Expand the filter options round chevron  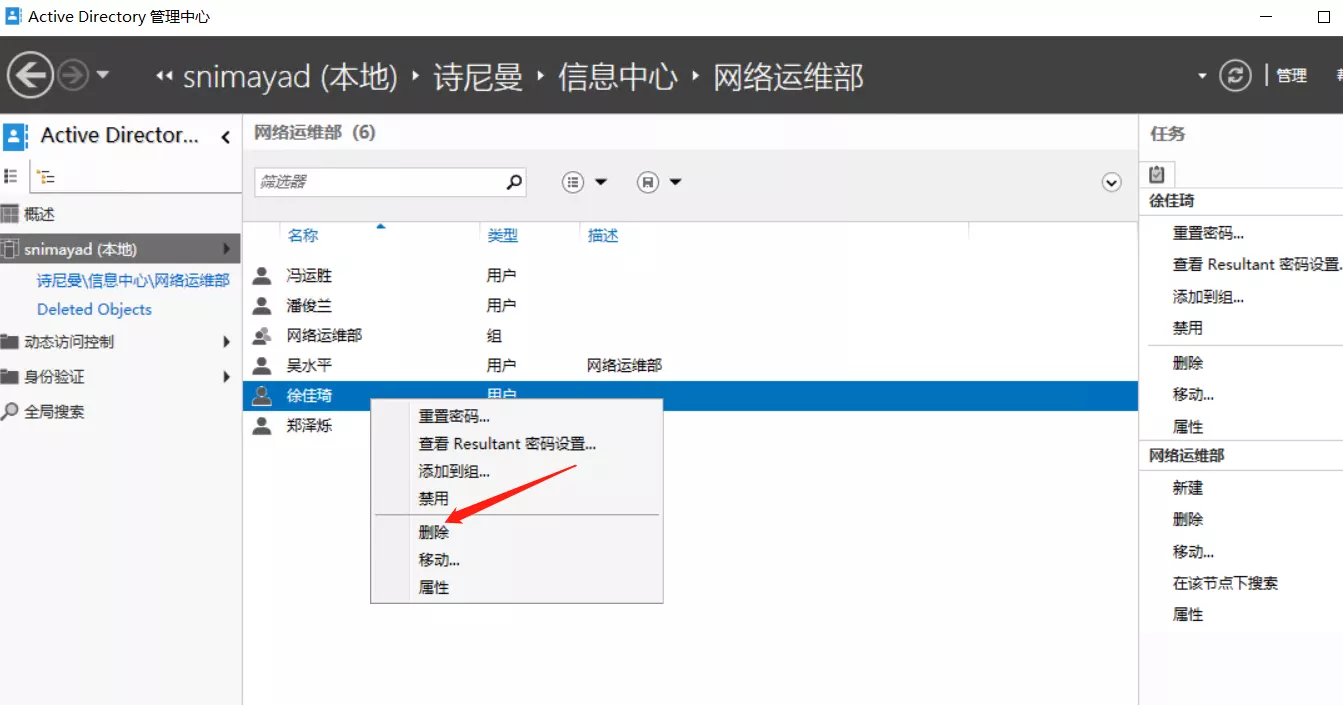coord(1111,182)
